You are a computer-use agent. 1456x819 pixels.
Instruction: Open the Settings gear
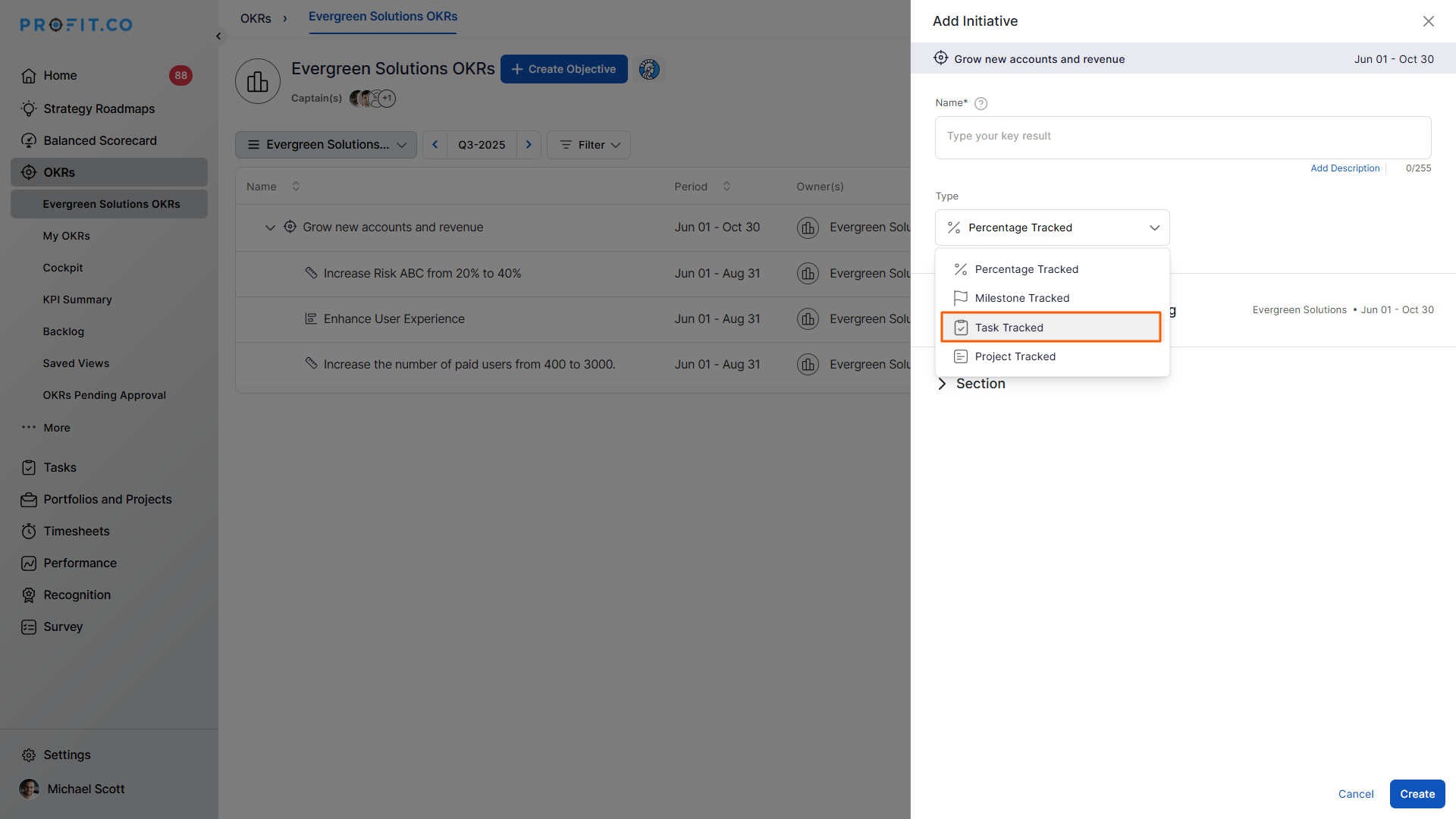[x=29, y=755]
